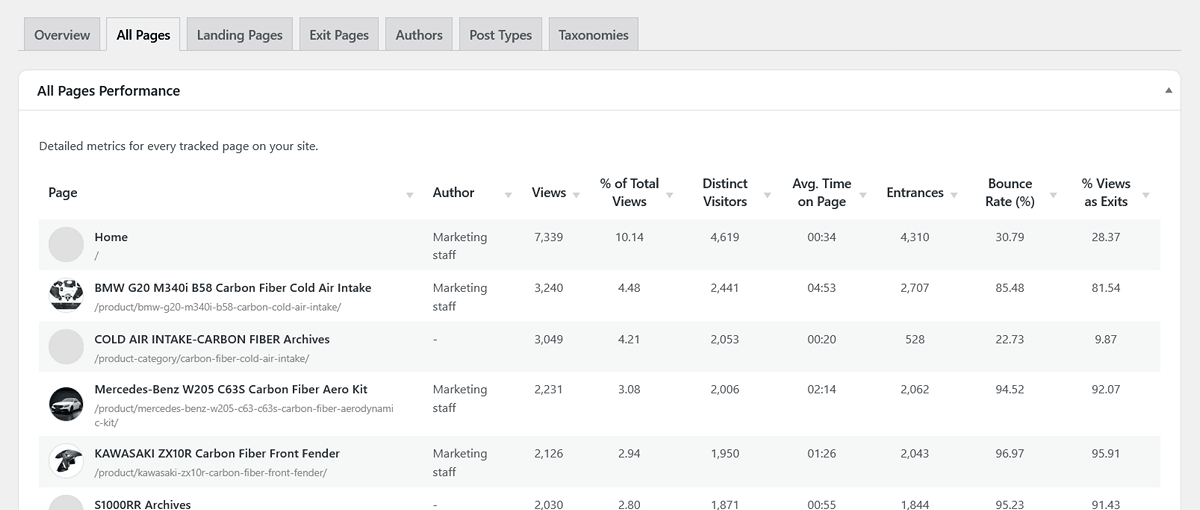Open the Exit Pages tab
Viewport: 1200px width, 510px height.
[339, 34]
